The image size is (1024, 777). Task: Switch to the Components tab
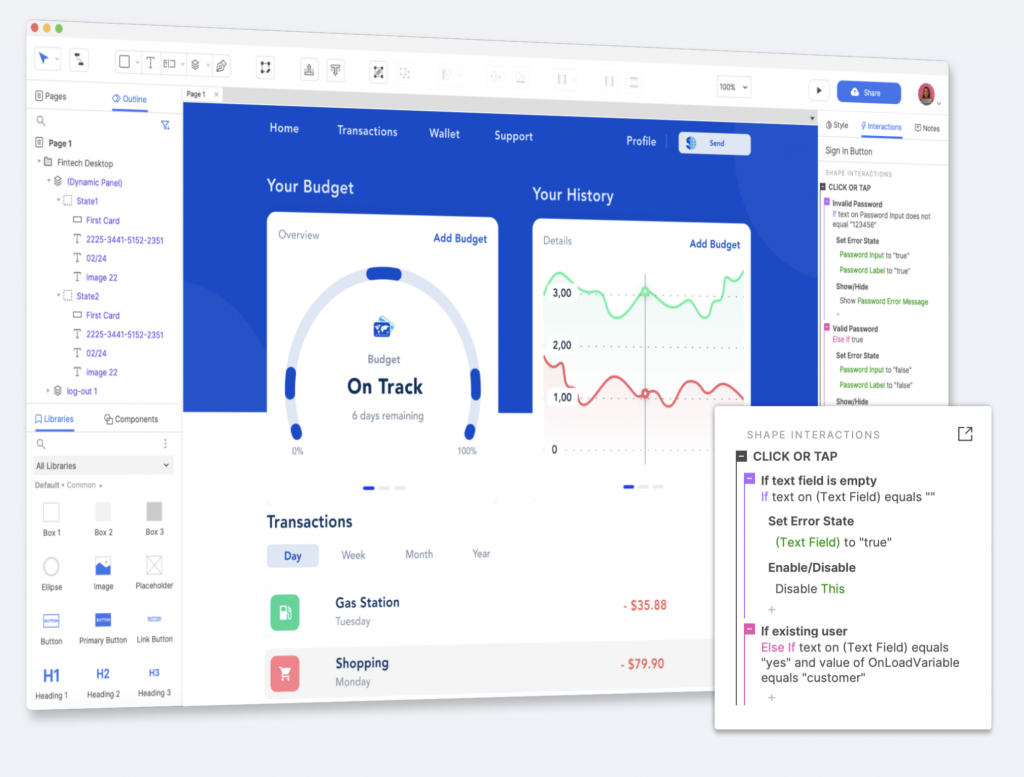(x=131, y=419)
